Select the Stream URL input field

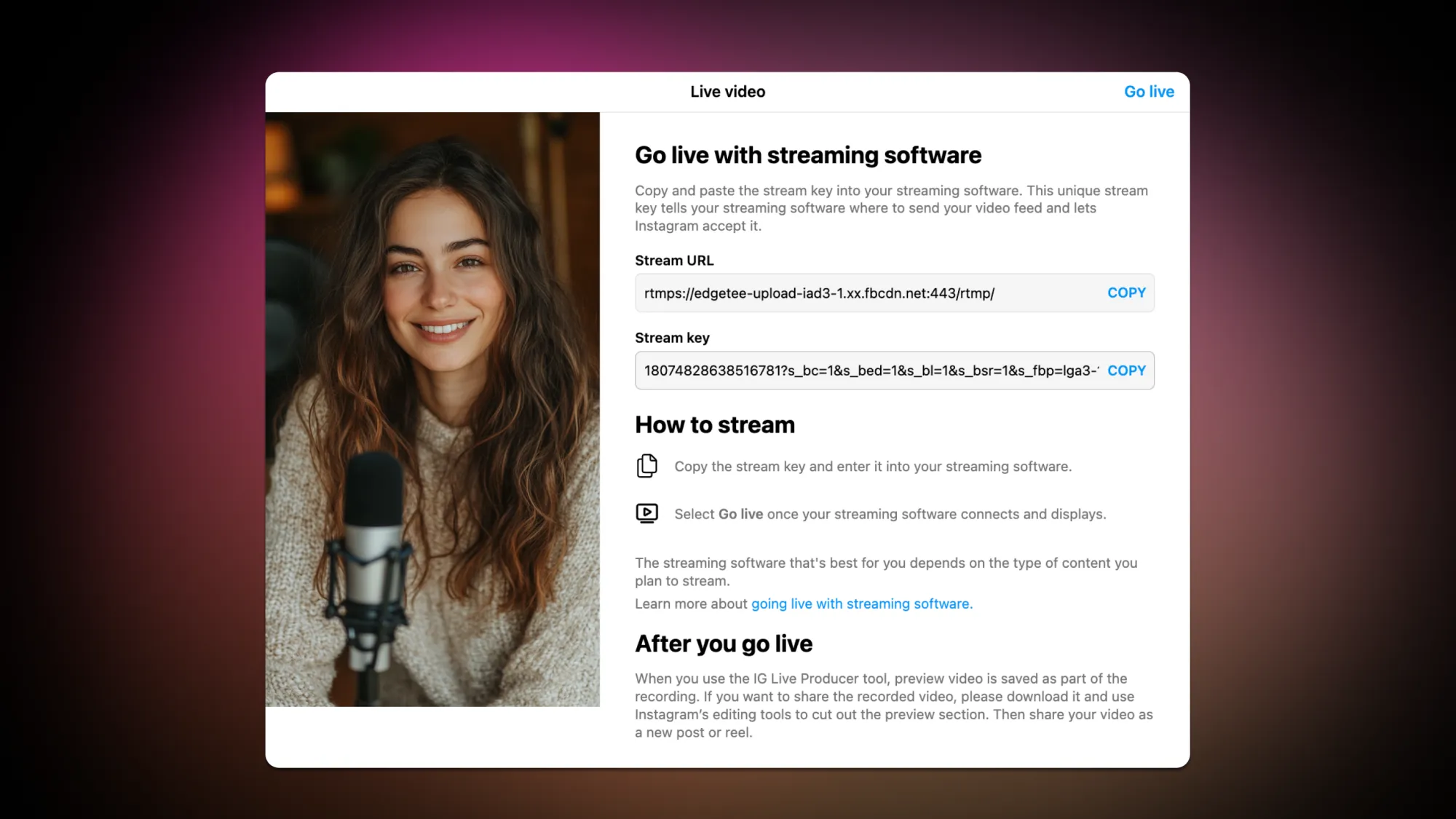(x=837, y=293)
